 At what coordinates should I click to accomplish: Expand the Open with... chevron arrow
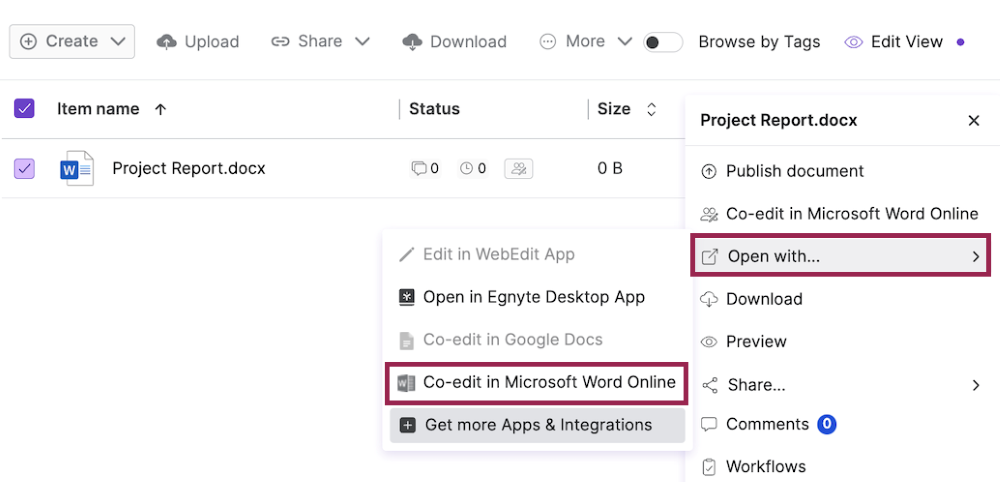pos(976,256)
